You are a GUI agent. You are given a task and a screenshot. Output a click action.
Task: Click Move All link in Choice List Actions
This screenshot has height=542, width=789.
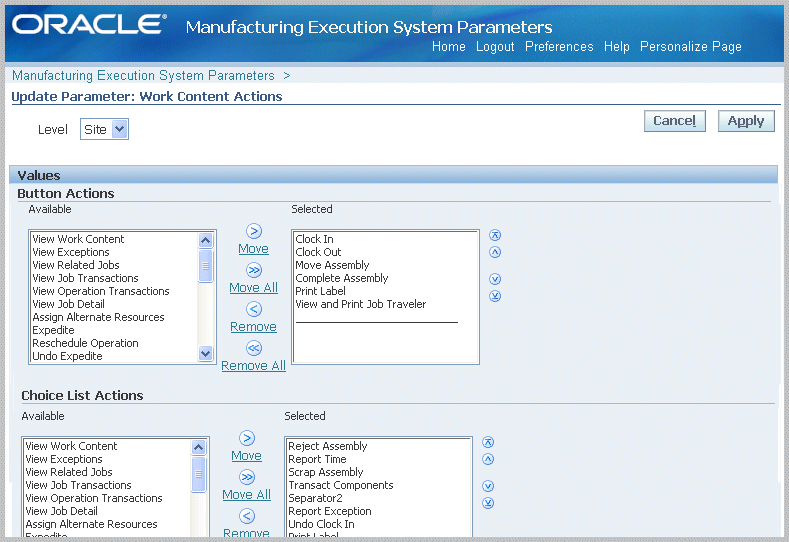tap(247, 494)
